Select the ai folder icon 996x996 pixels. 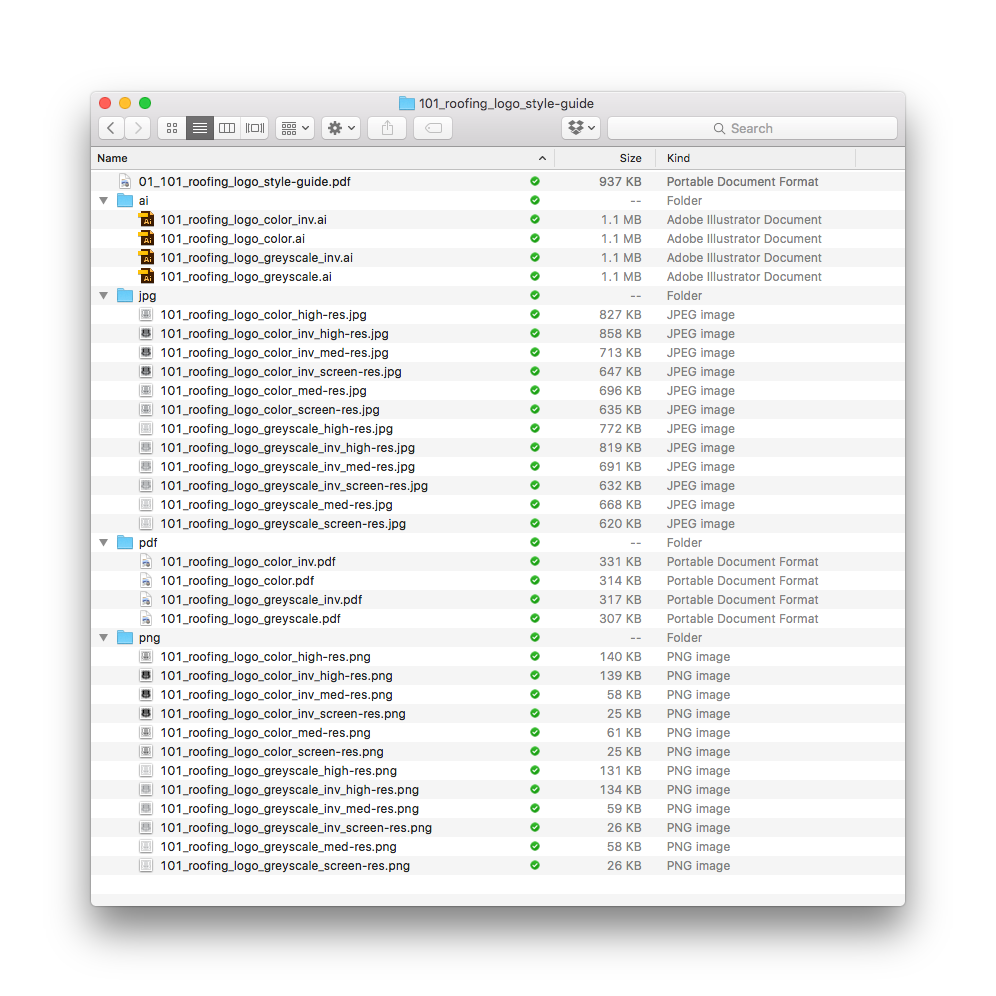click(x=125, y=201)
